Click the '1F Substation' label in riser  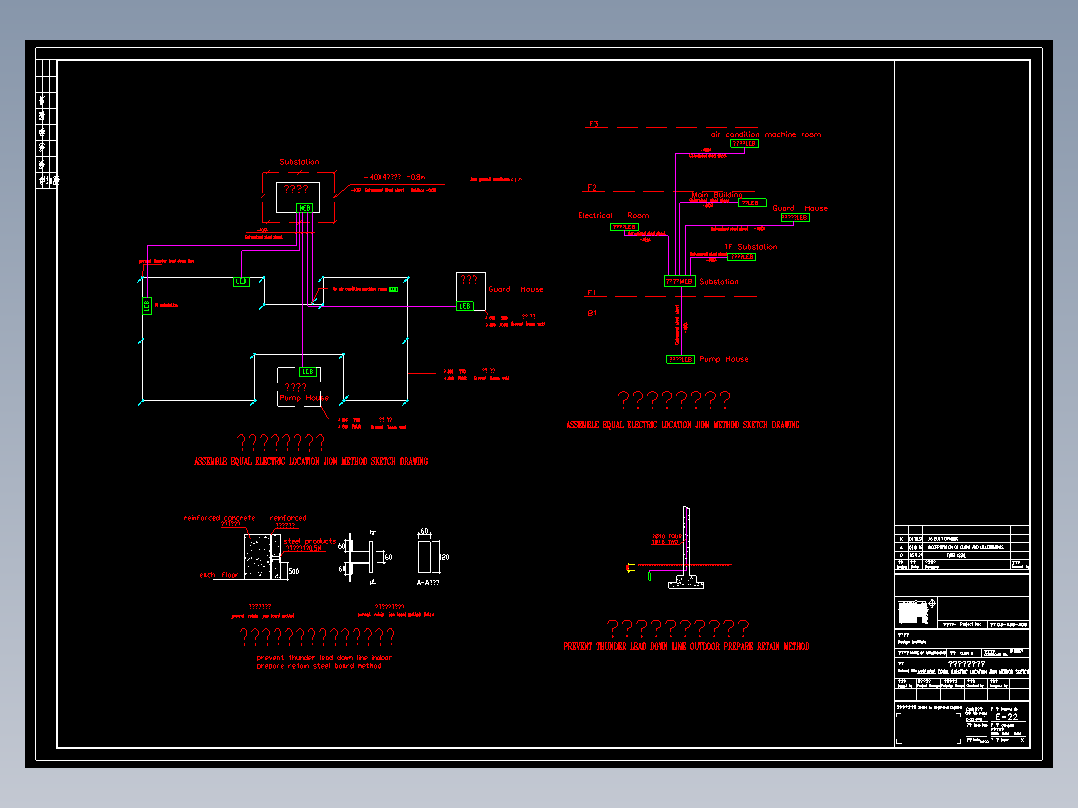(751, 247)
